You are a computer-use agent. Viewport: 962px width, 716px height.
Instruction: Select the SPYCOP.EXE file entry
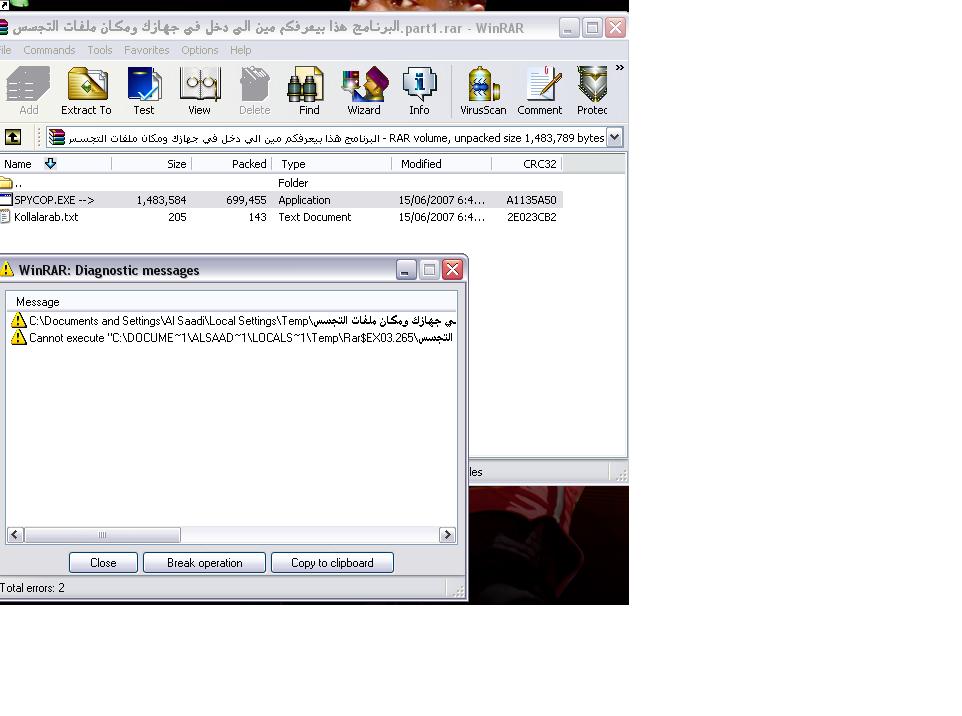(x=54, y=200)
